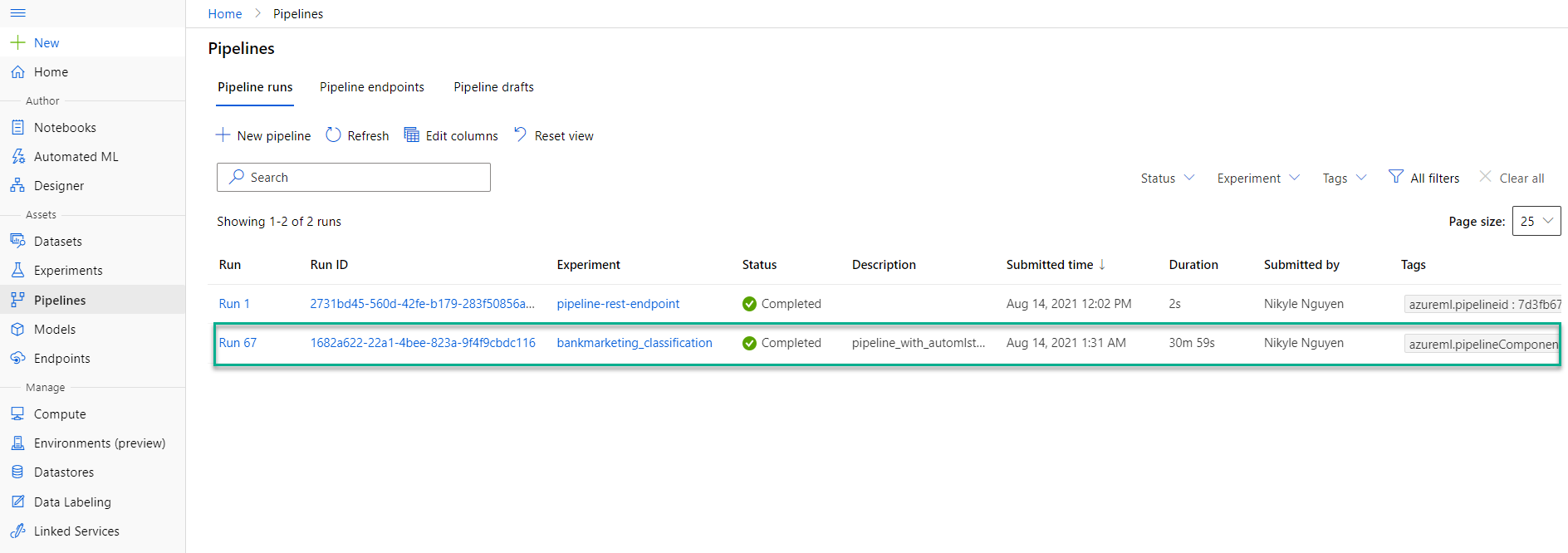1568x553 pixels.
Task: Click Aug 14, 2021 1:31 AM cell
Action: tap(1066, 343)
